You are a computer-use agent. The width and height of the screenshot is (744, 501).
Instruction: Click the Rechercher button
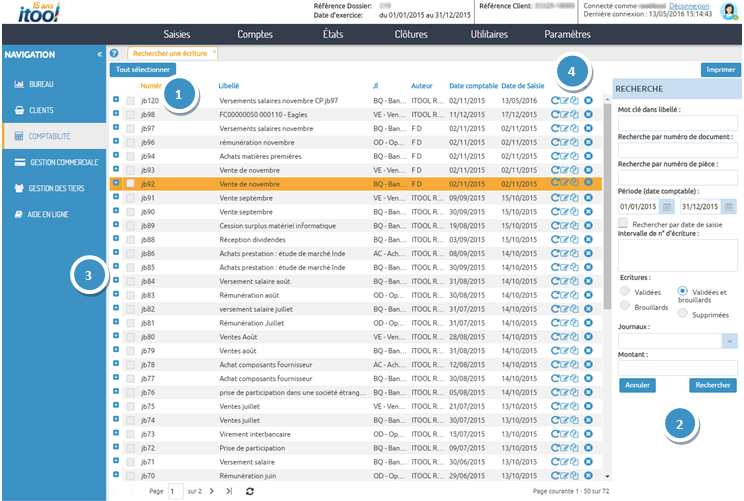(713, 385)
